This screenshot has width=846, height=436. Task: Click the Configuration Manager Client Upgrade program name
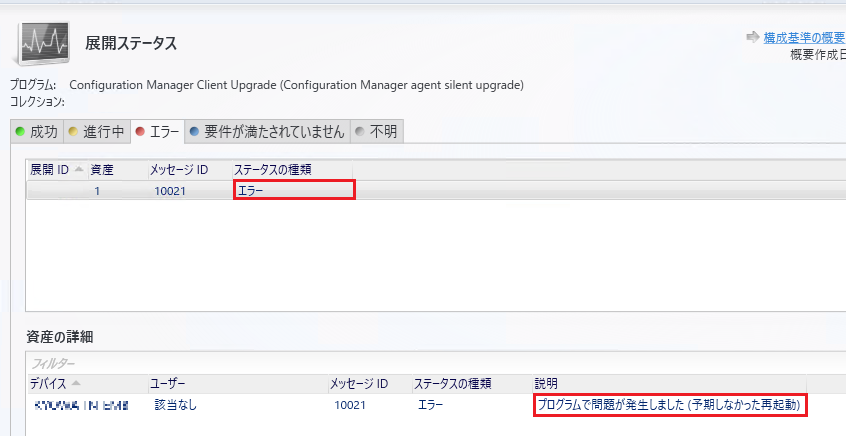pyautogui.click(x=296, y=85)
